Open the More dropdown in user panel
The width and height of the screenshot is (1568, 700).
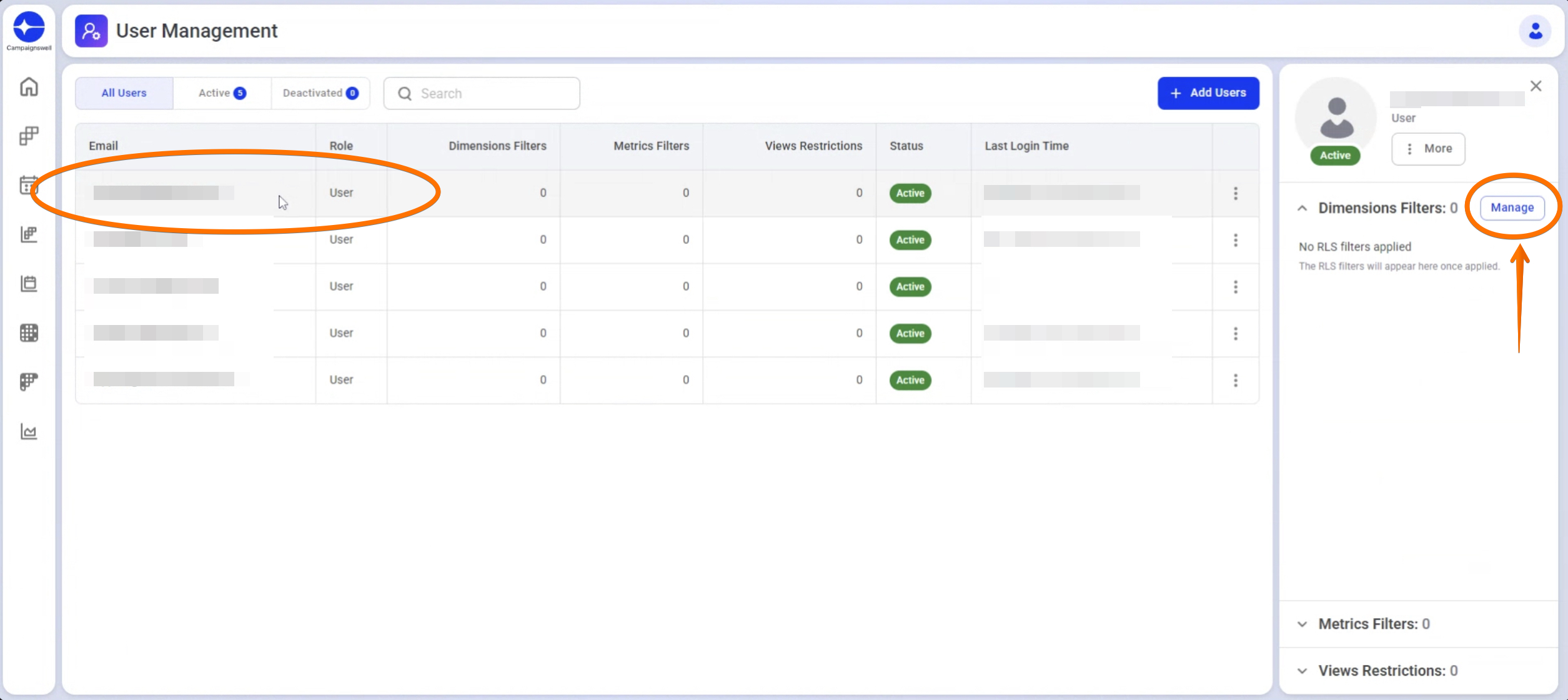tap(1428, 149)
